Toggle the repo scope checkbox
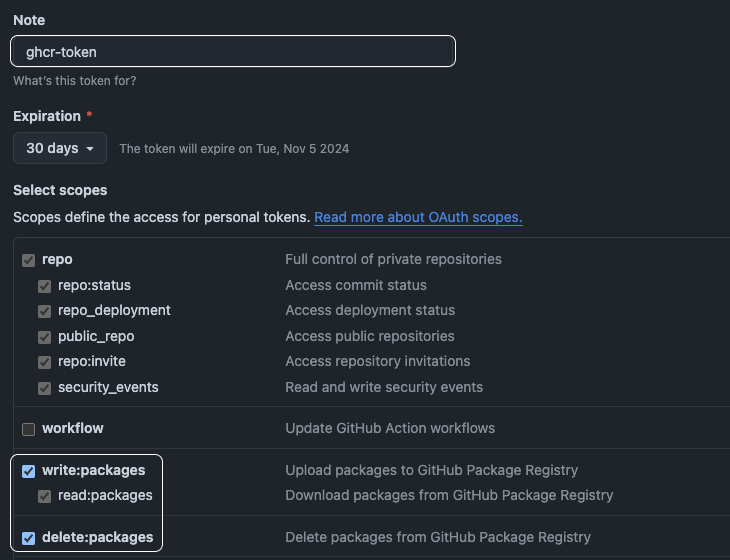This screenshot has width=730, height=560. coord(28,260)
